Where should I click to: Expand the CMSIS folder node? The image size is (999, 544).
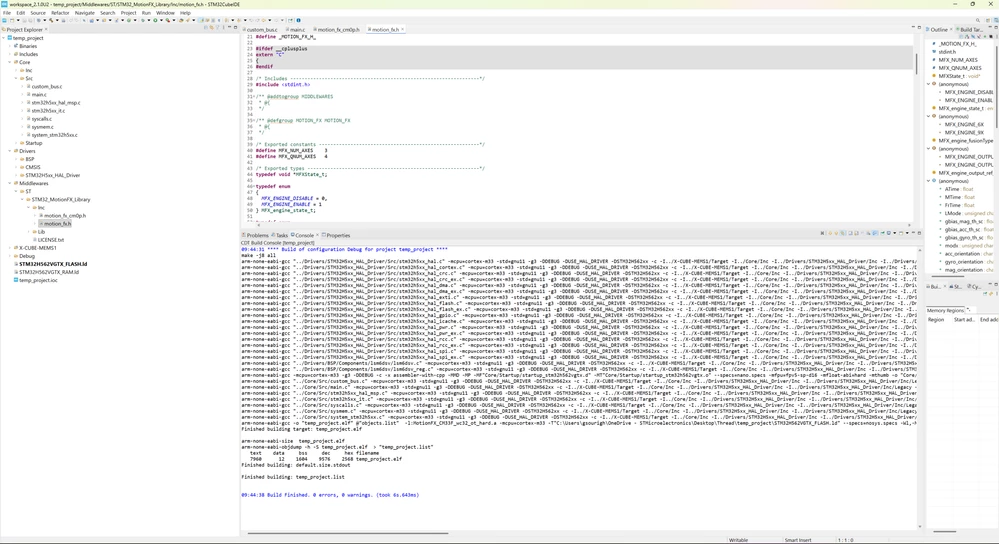pos(16,167)
